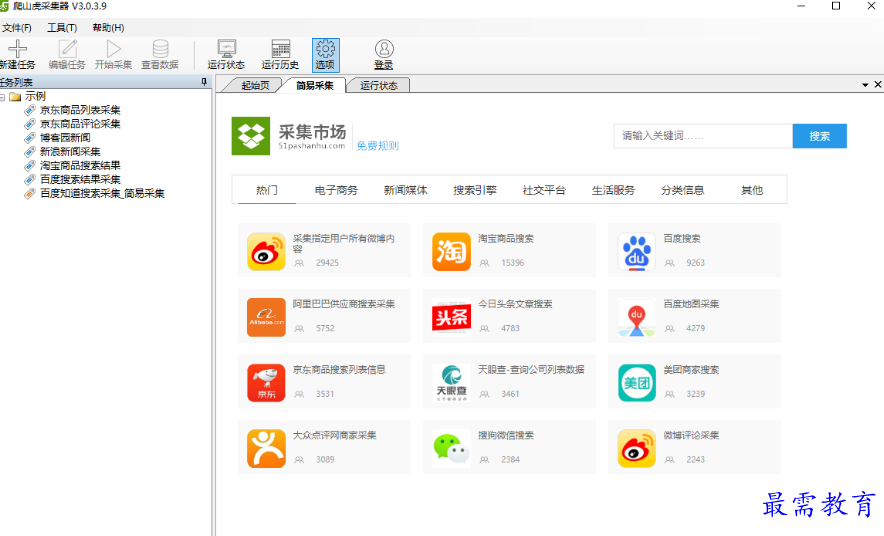Click the 京东商品搜索列表信息 title

pyautogui.click(x=339, y=370)
